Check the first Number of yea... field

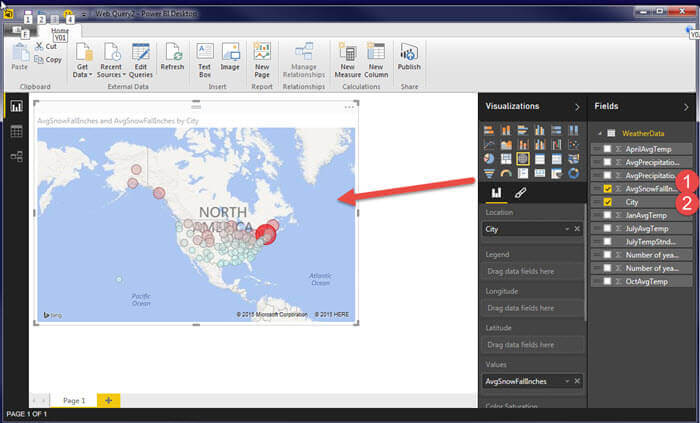tap(607, 255)
